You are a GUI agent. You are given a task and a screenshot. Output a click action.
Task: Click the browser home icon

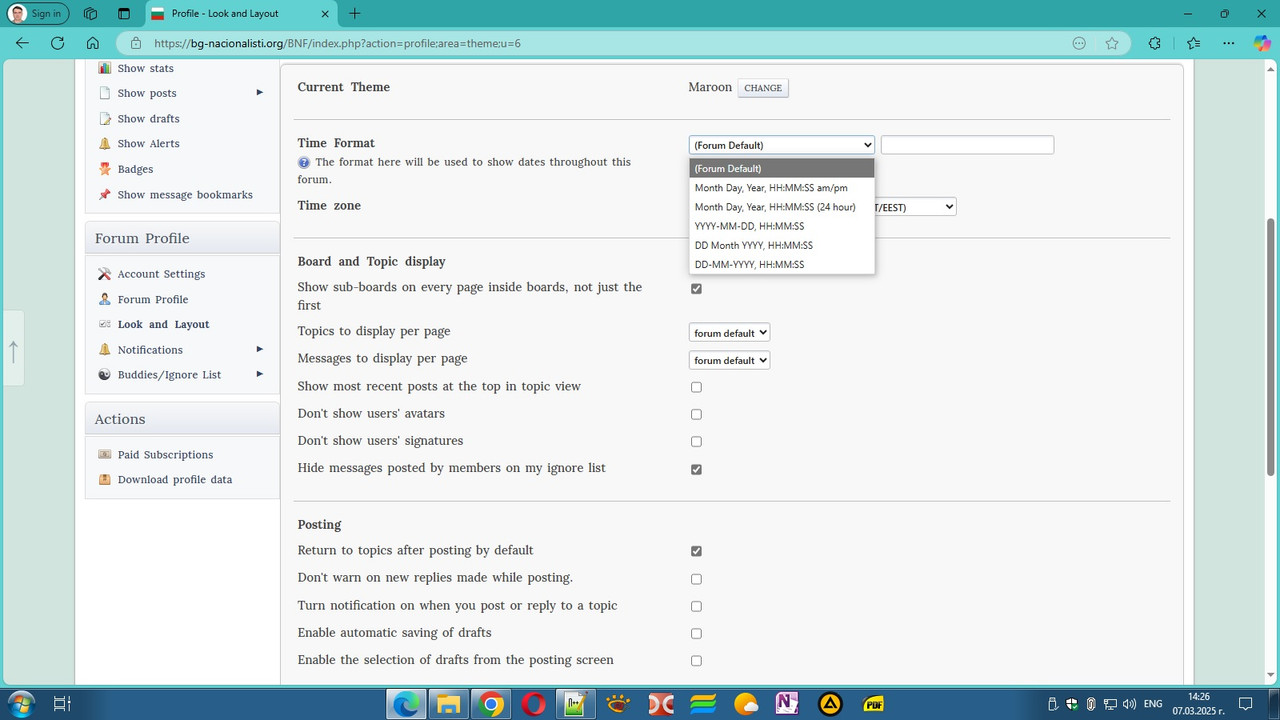click(92, 43)
